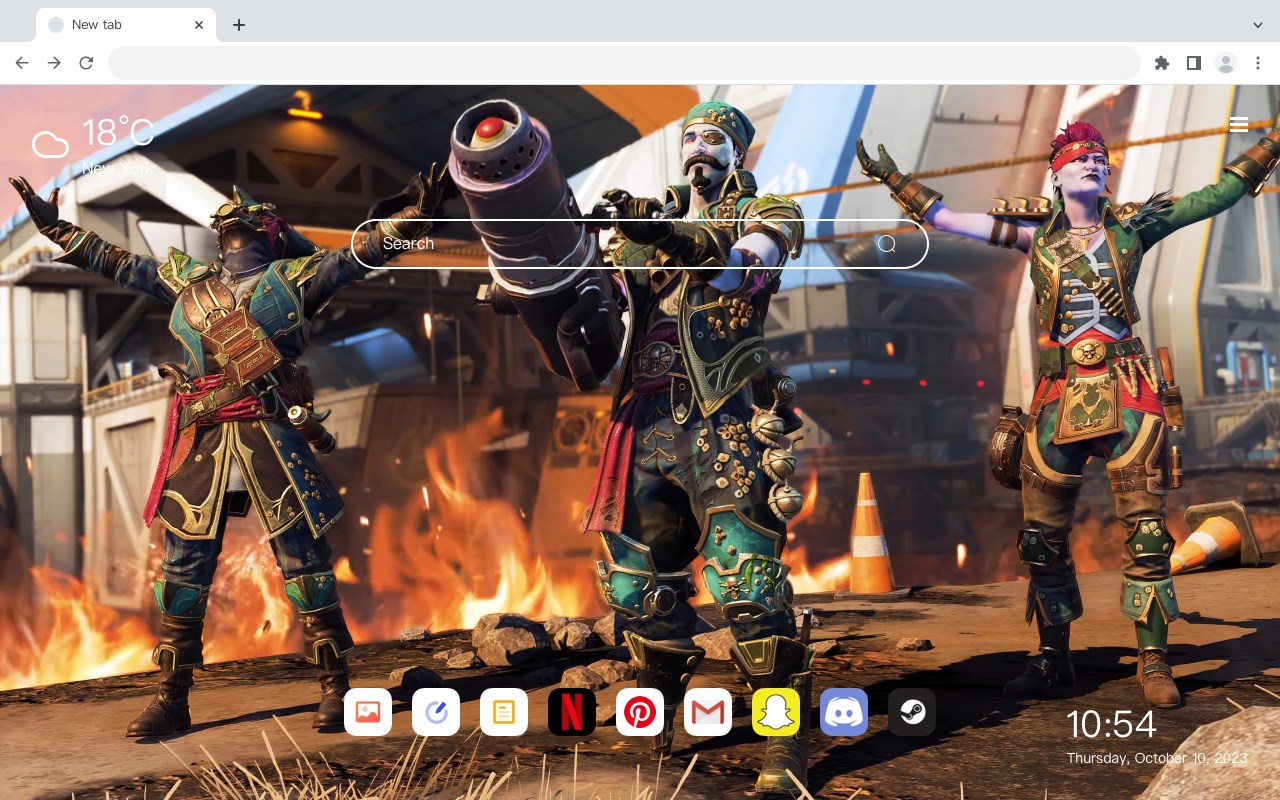Screen dimensions: 1280x800
Task: Open the yellow notes shortcut icon
Action: (x=504, y=712)
